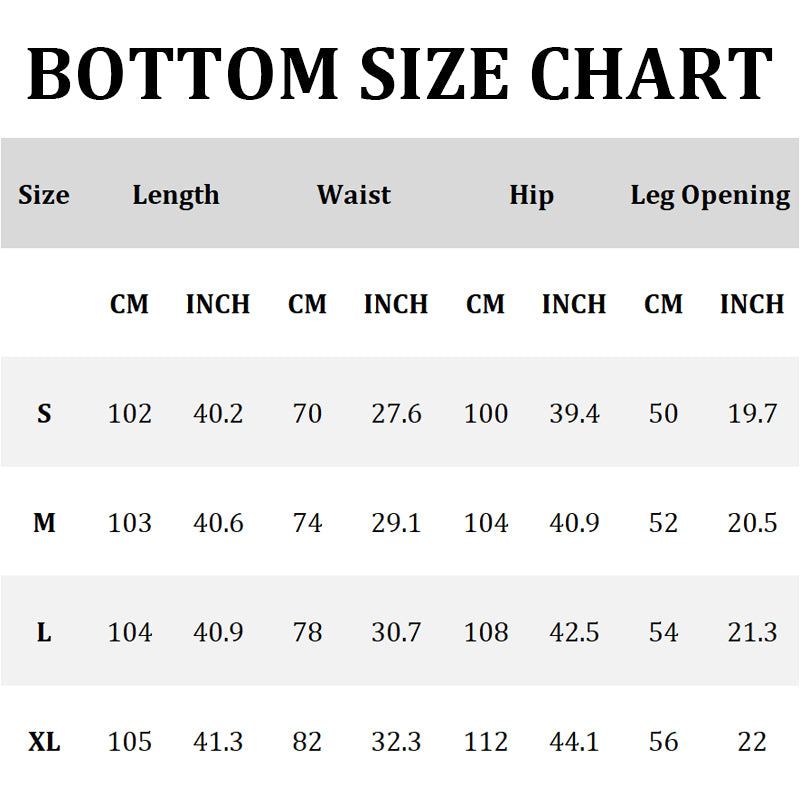
Task: Select the Length column header
Action: [175, 194]
